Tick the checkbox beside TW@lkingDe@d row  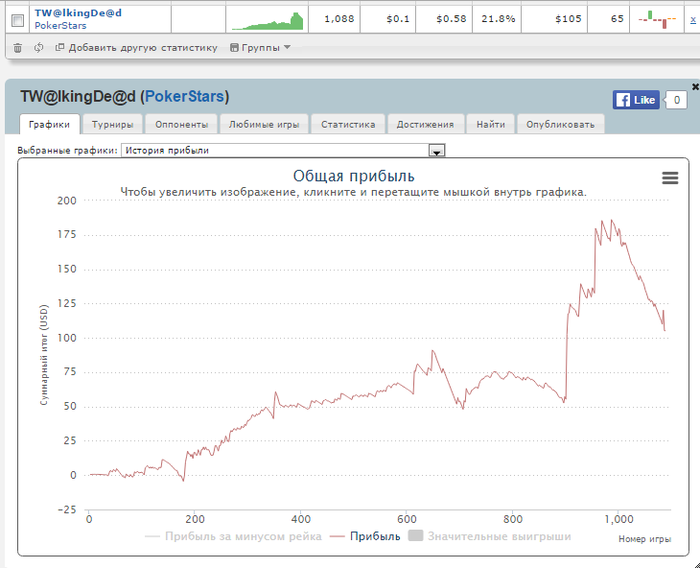click(x=17, y=20)
